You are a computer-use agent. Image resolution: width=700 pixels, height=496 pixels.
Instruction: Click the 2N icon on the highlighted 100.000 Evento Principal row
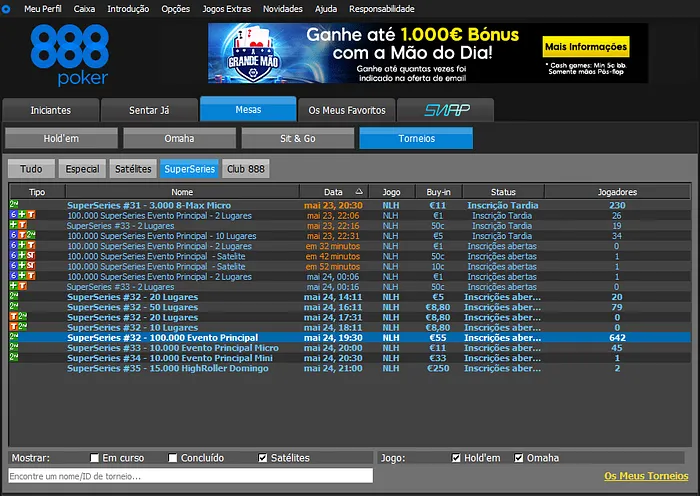click(x=14, y=337)
